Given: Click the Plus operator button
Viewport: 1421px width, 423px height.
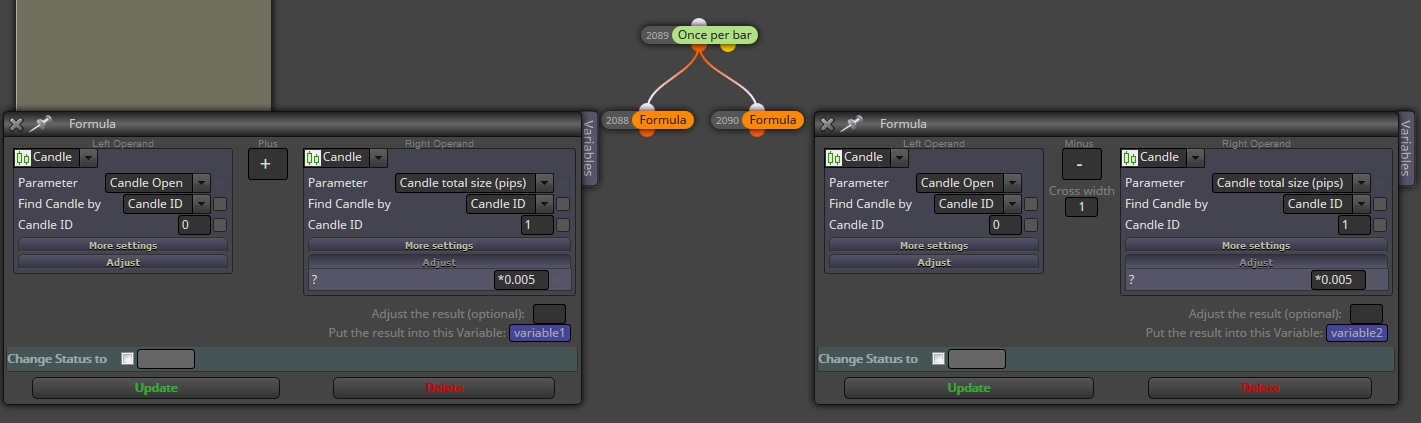Looking at the screenshot, I should coord(267,164).
